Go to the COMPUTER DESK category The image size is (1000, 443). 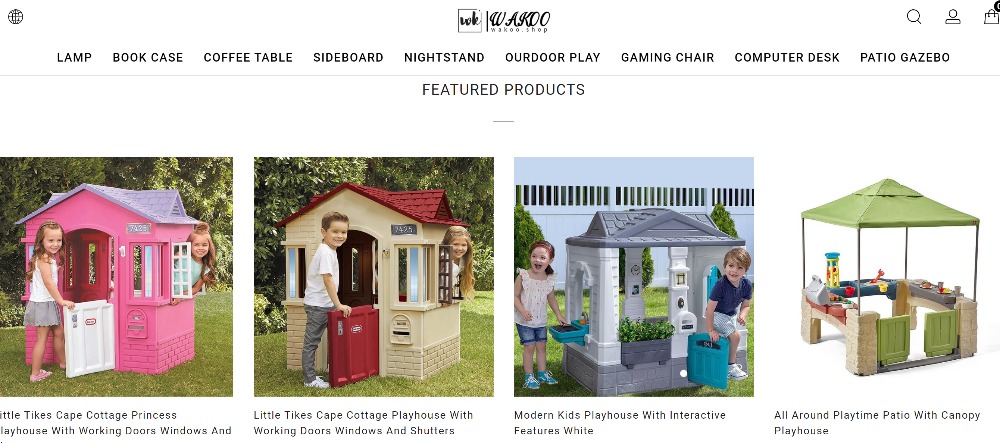787,57
